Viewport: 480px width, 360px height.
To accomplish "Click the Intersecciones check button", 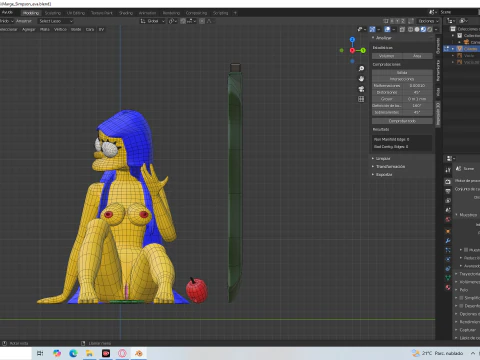I will (x=402, y=79).
